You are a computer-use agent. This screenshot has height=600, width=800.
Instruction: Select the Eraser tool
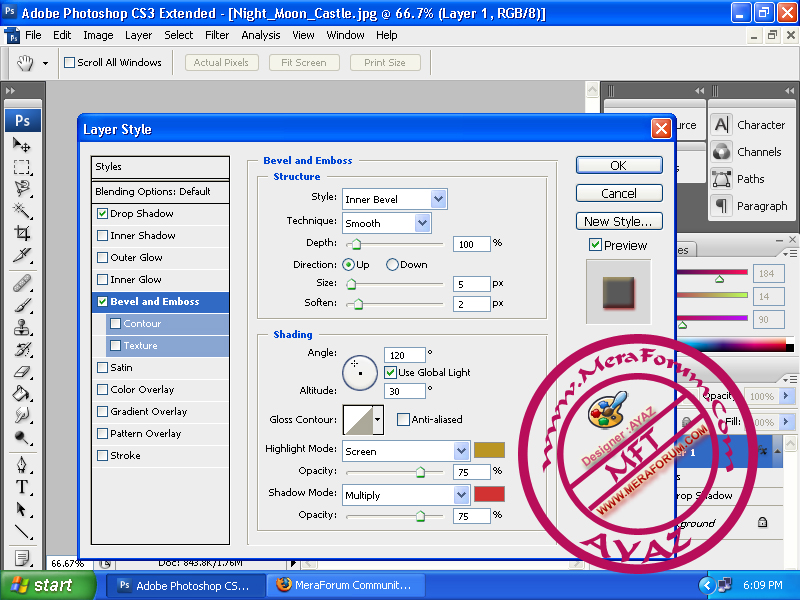[x=21, y=371]
